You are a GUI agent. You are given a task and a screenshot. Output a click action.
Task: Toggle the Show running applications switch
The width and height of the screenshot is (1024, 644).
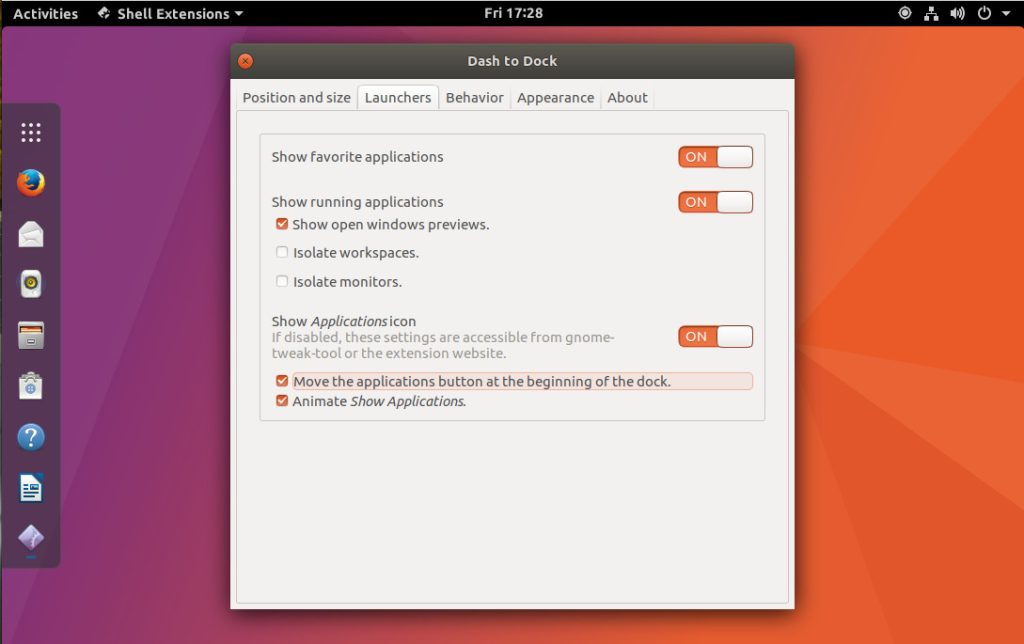715,202
